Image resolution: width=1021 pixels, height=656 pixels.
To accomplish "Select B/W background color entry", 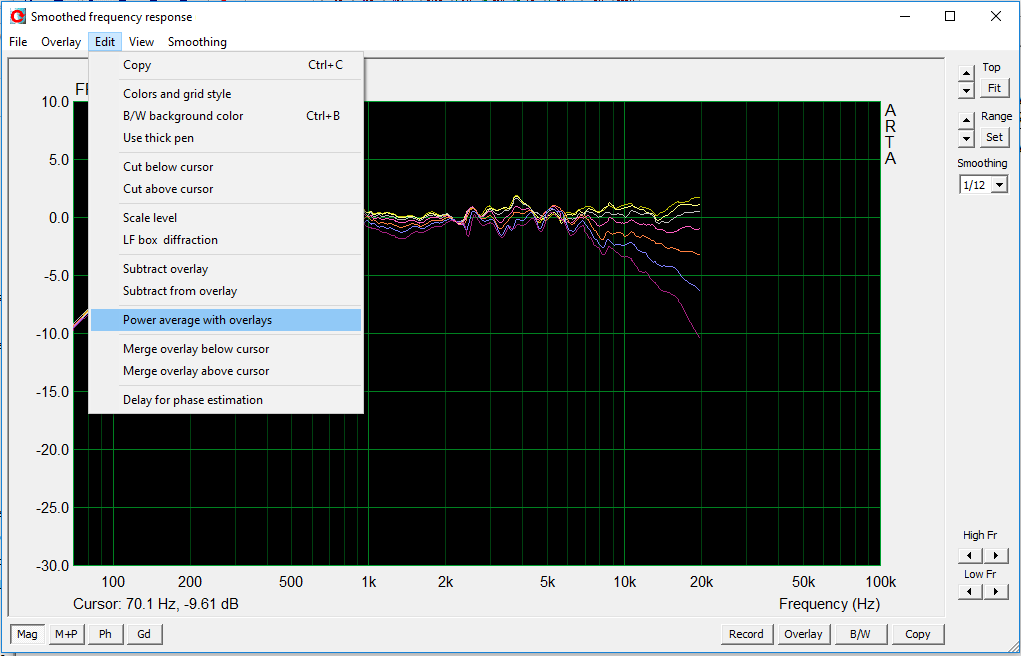I will [226, 116].
